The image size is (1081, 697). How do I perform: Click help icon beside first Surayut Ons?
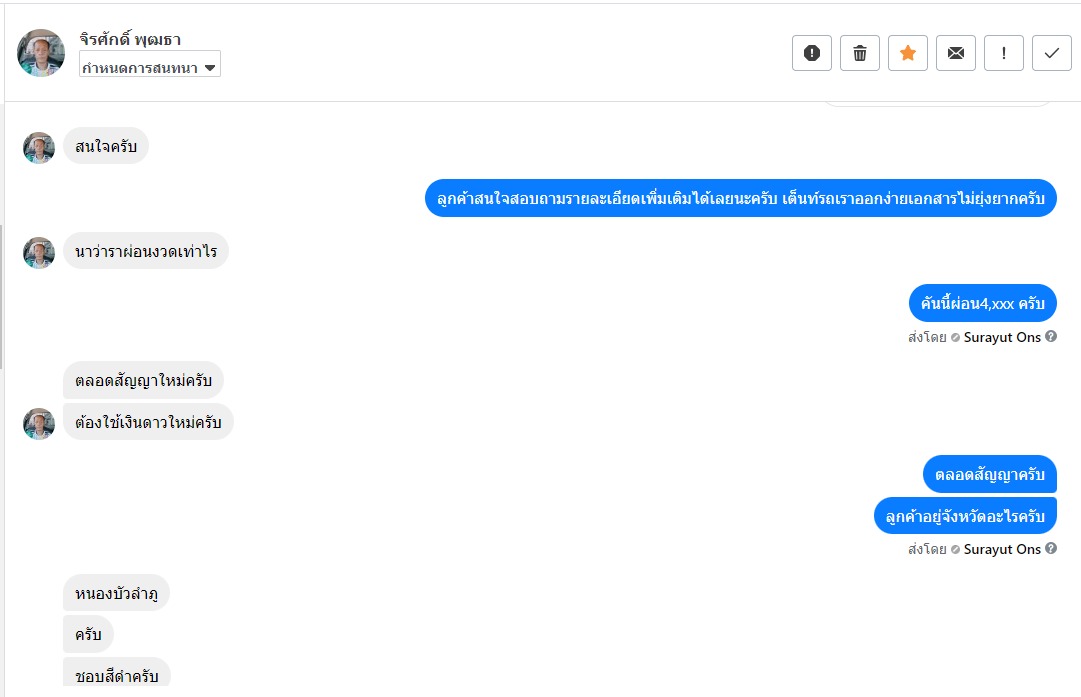(1051, 337)
